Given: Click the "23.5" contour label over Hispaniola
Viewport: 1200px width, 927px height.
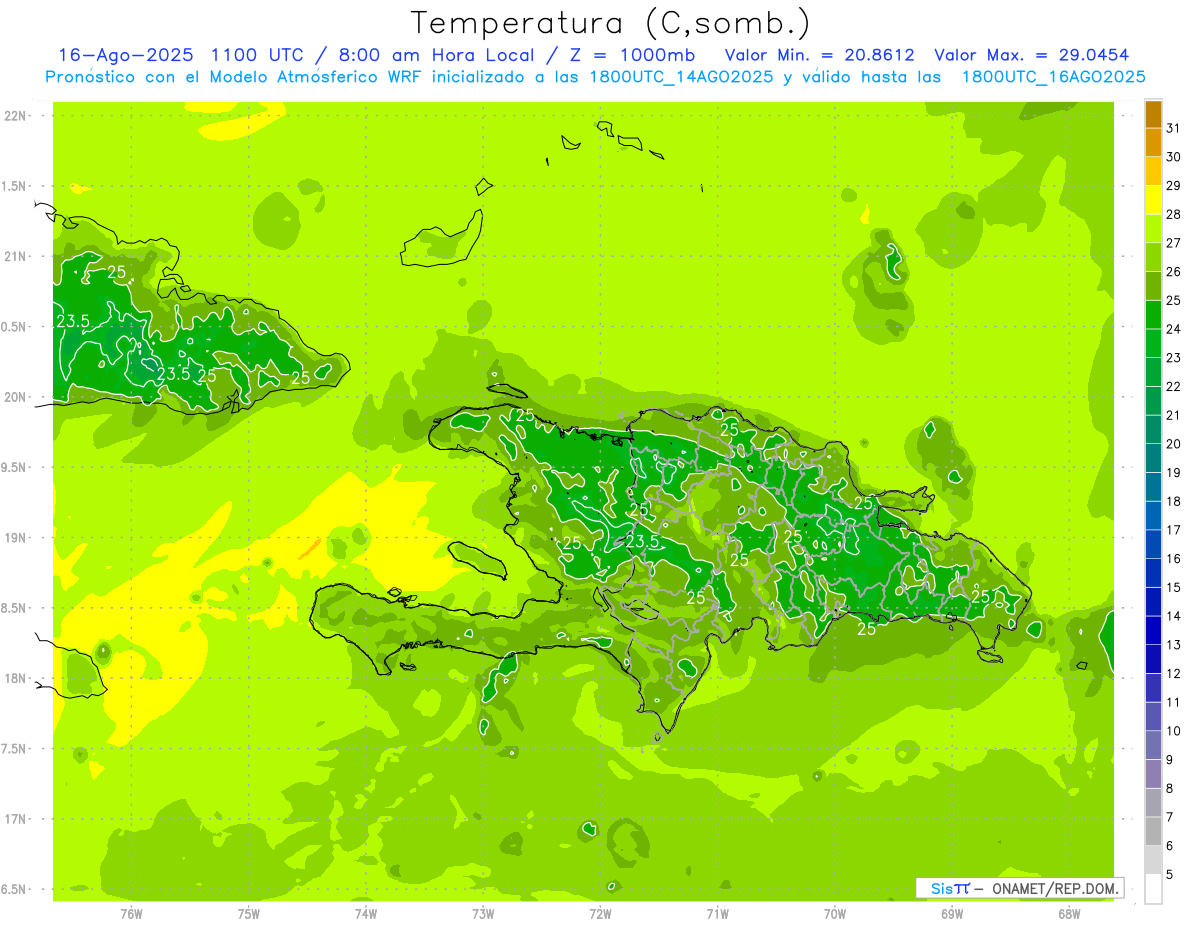Looking at the screenshot, I should tap(641, 541).
